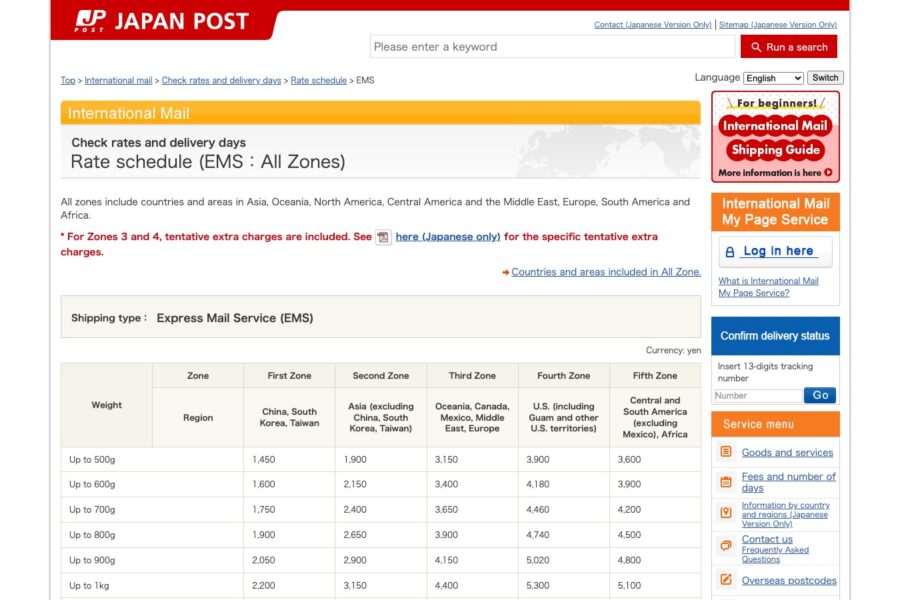Open the Overseas postcodes link
This screenshot has height=600, width=900.
(x=789, y=580)
